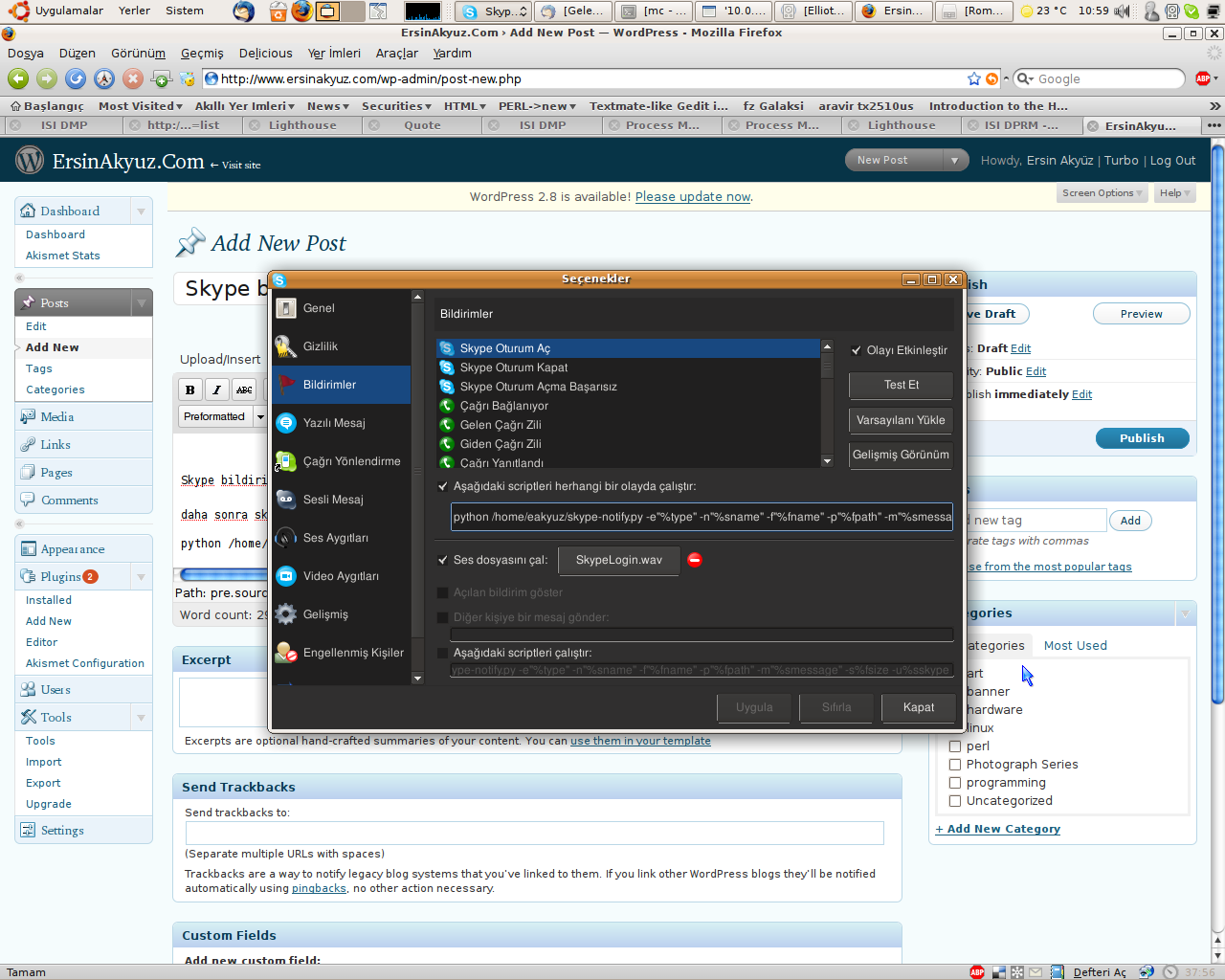Click the Send trackbacks to field
The width and height of the screenshot is (1225, 980).
534,833
